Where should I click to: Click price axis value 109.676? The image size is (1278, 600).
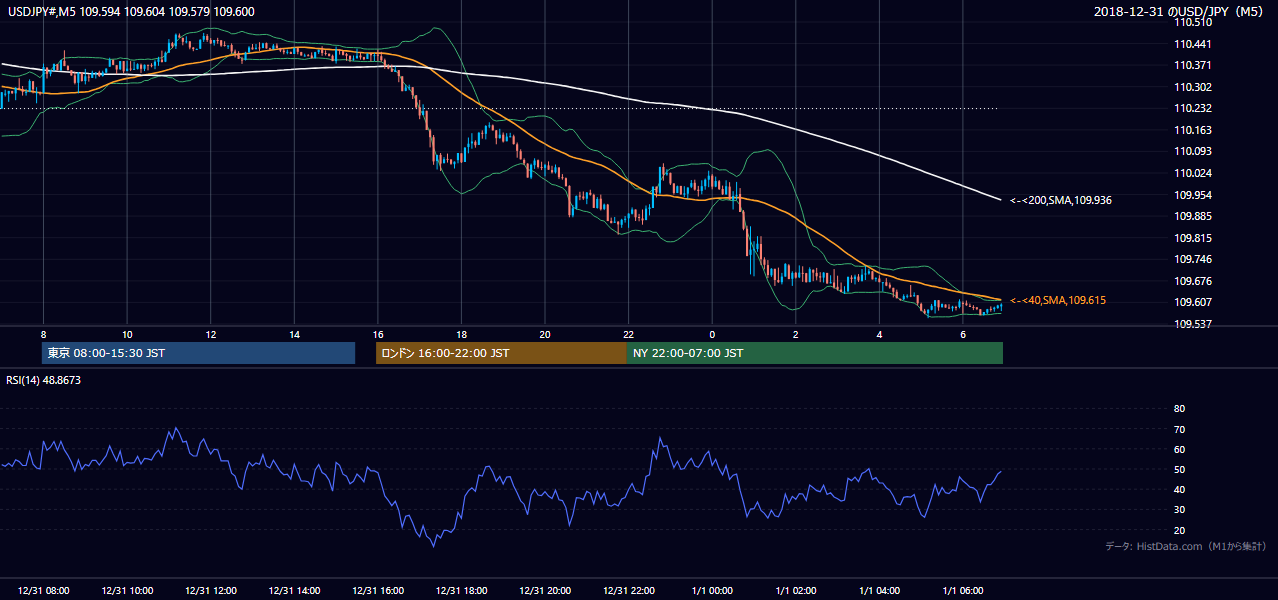click(1193, 281)
